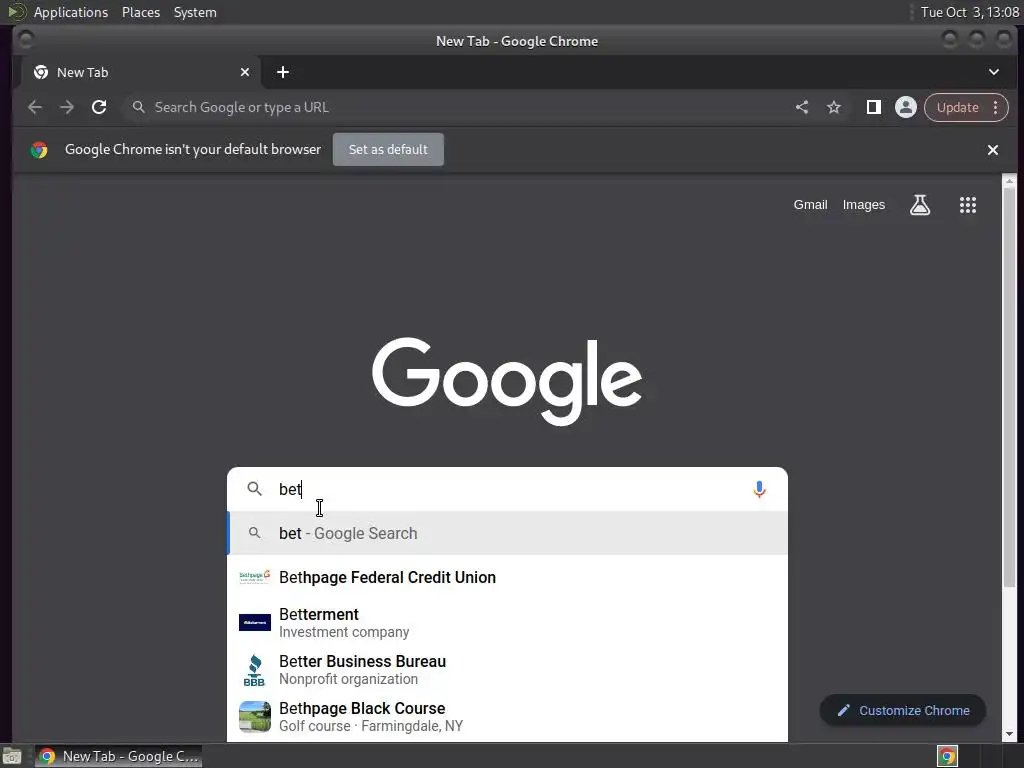Click the browser Back arrow

click(x=35, y=107)
